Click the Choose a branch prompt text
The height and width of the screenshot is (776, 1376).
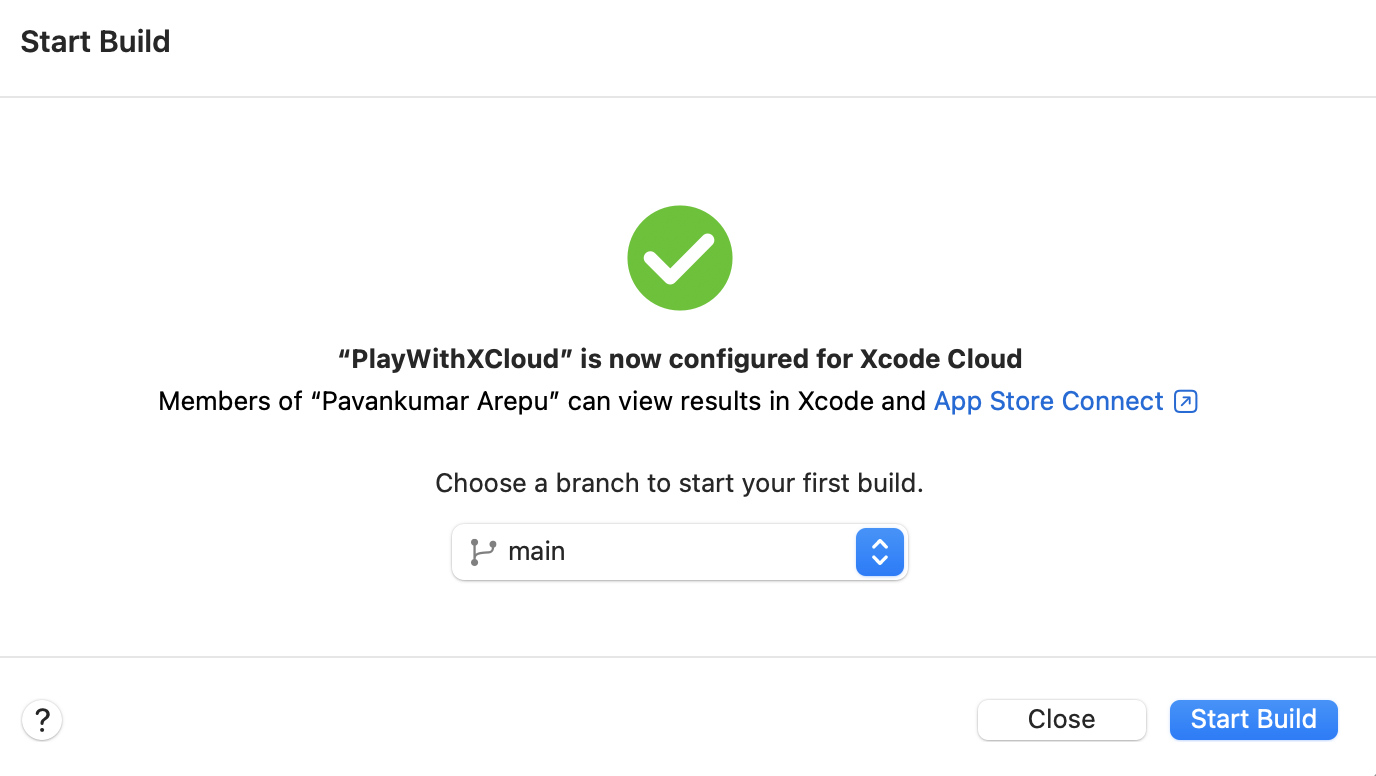679,483
